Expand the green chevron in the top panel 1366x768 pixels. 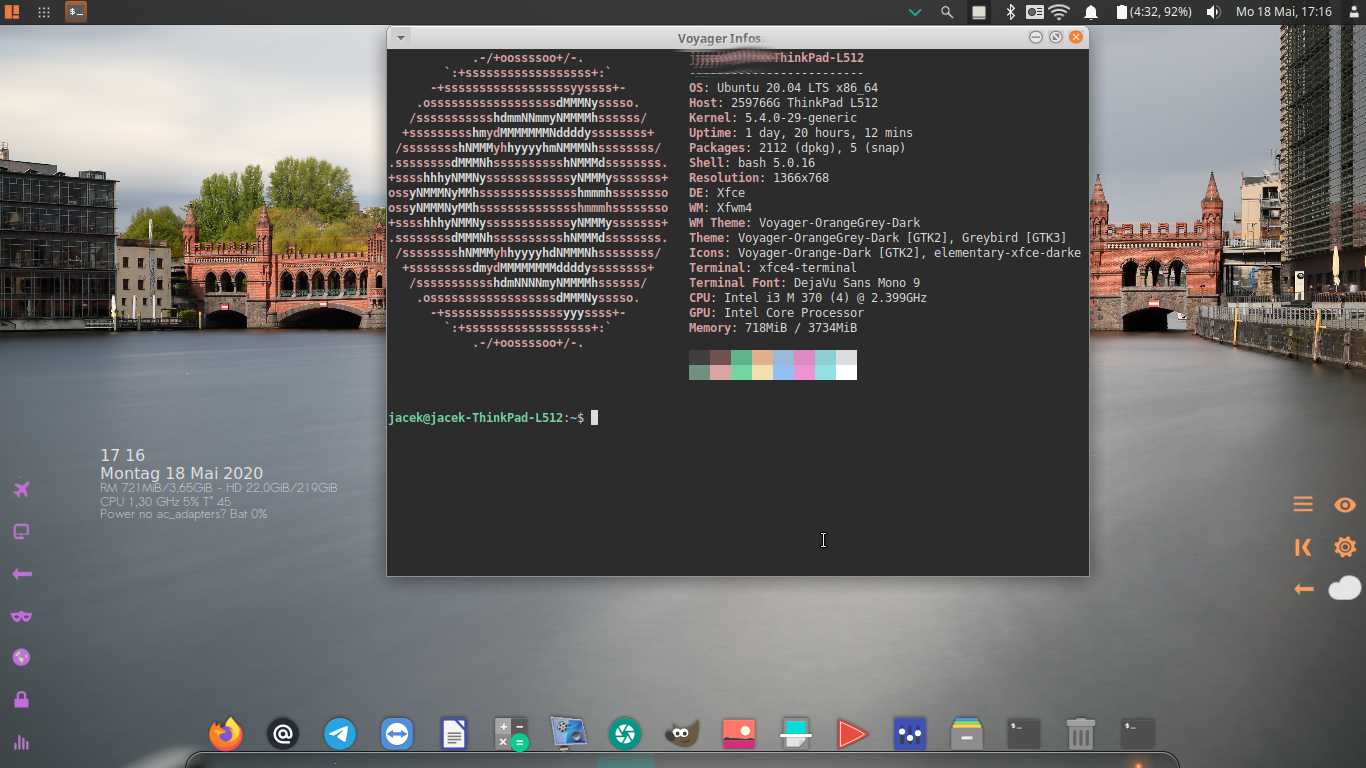point(914,12)
